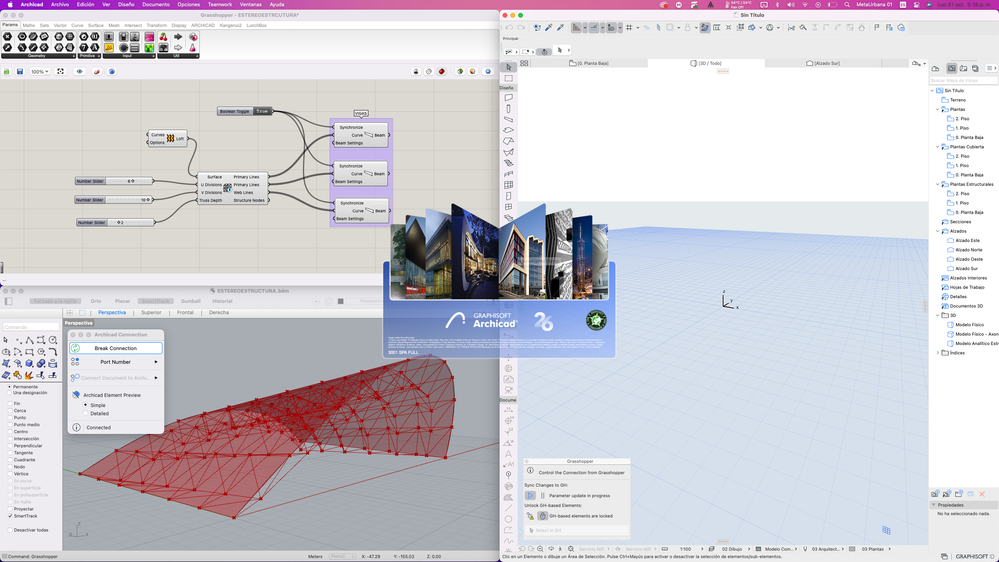The width and height of the screenshot is (999, 562).
Task: Uncheck the SmartTrack checkbox
Action: pos(11,516)
